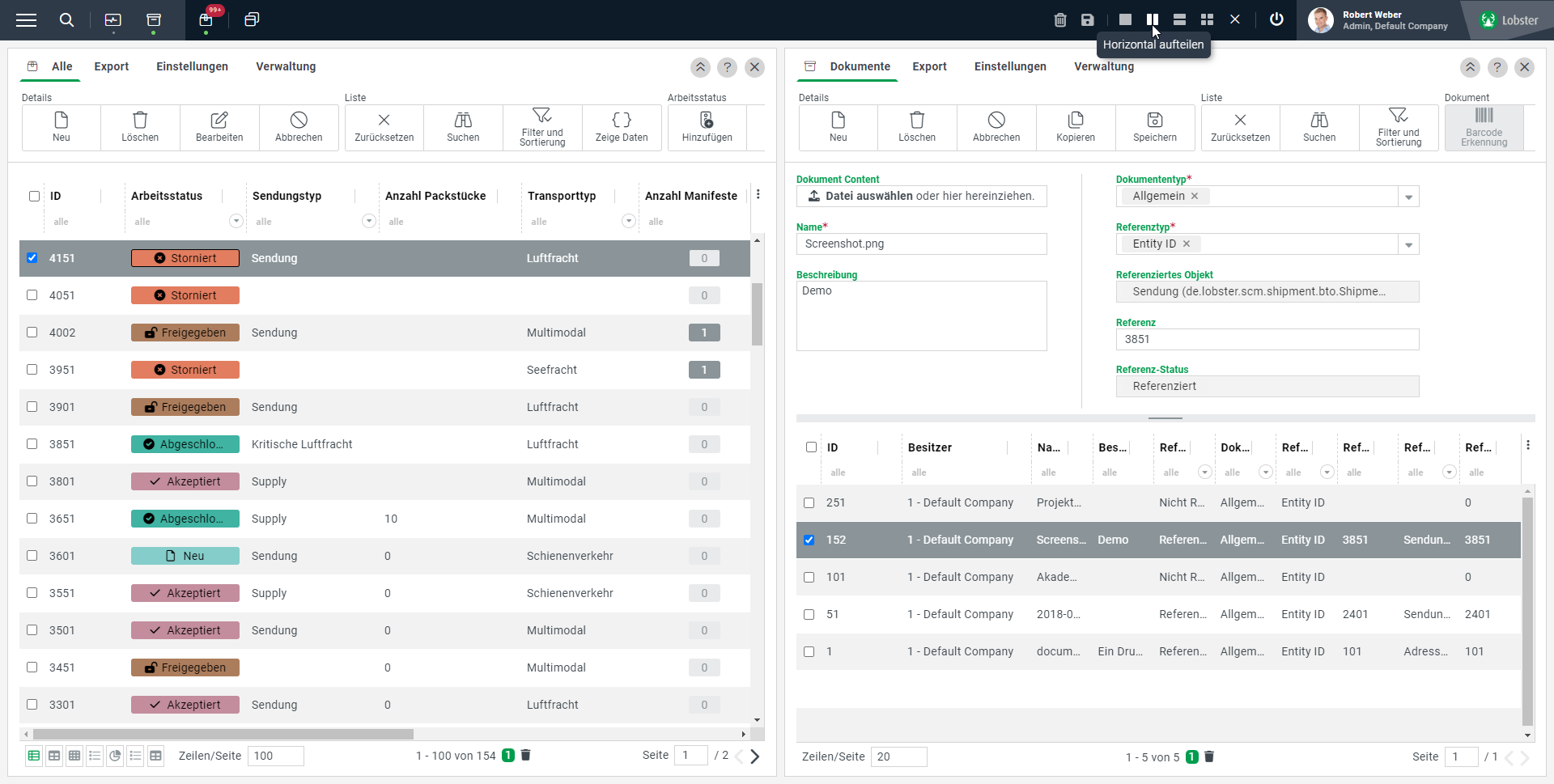
Task: Select the four-pane grid layout icon
Action: click(x=1207, y=19)
